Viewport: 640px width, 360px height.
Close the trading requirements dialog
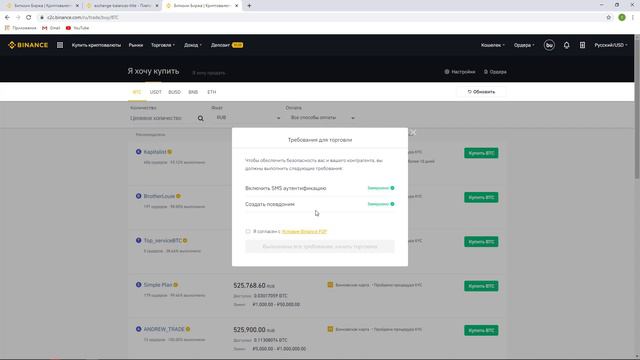(413, 133)
